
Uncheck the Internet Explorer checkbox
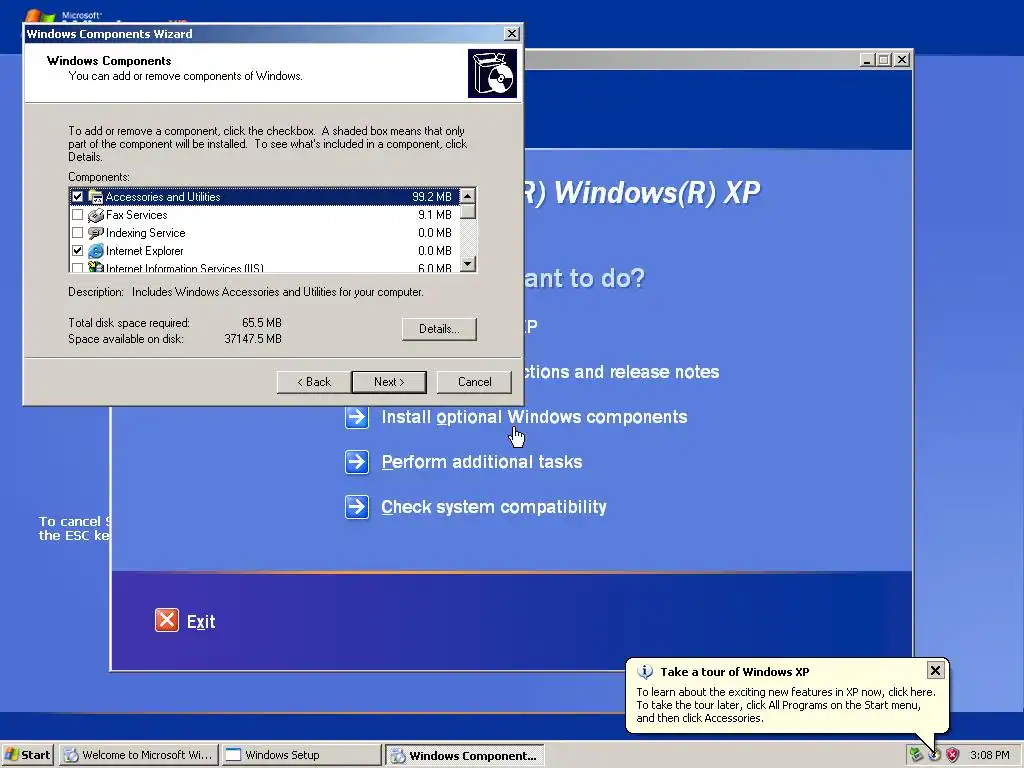(x=78, y=251)
